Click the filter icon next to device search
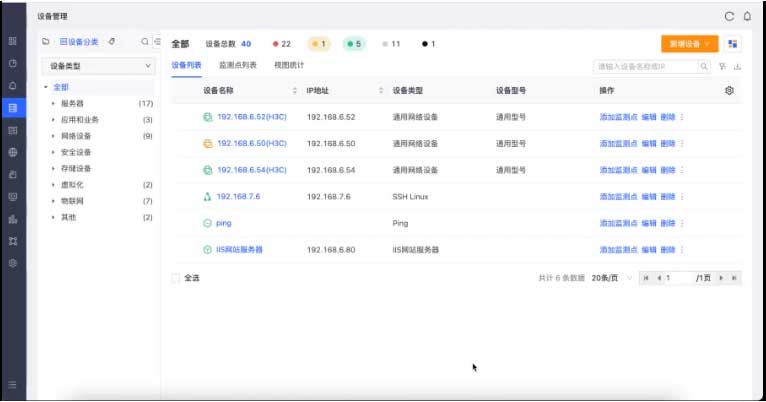The height and width of the screenshot is (402, 766). point(723,66)
